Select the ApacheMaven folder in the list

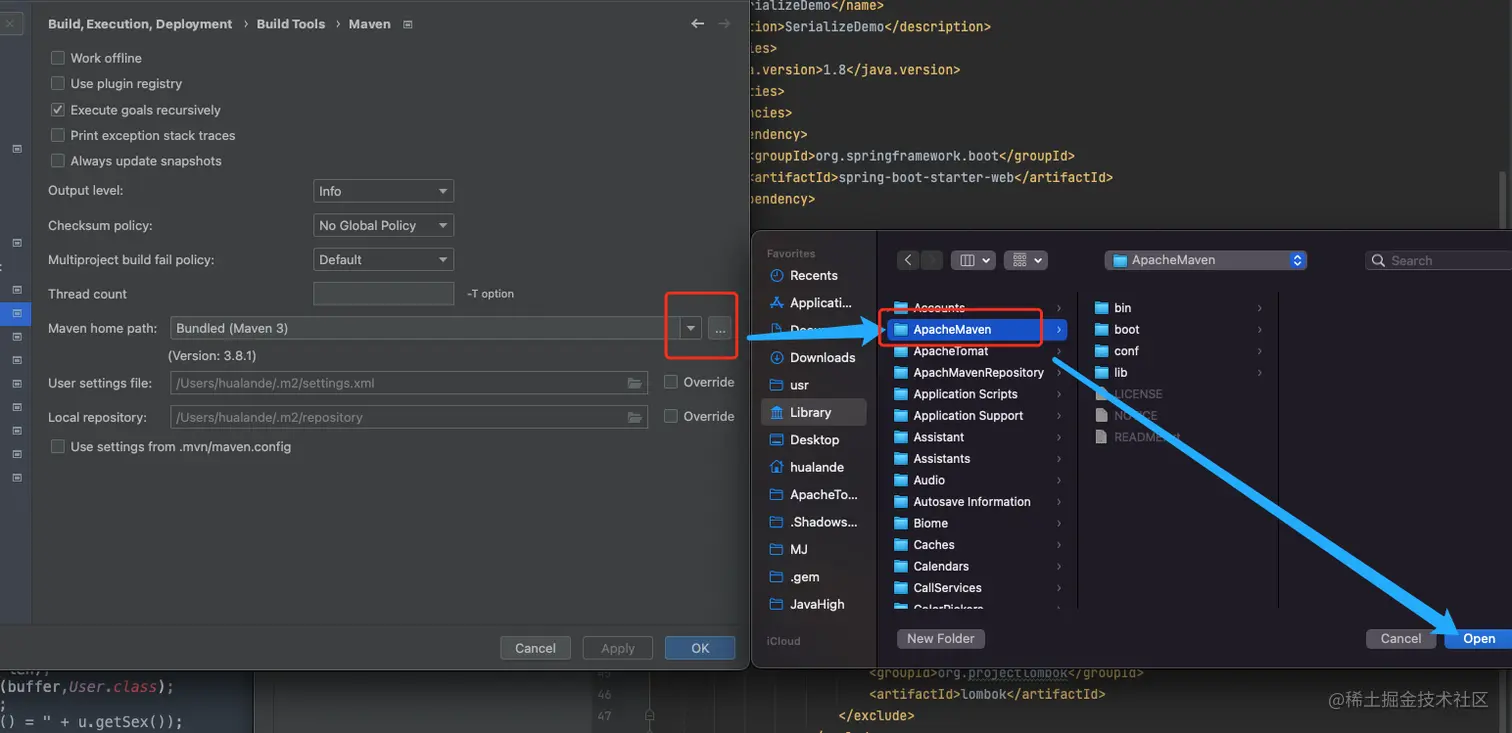(x=976, y=329)
